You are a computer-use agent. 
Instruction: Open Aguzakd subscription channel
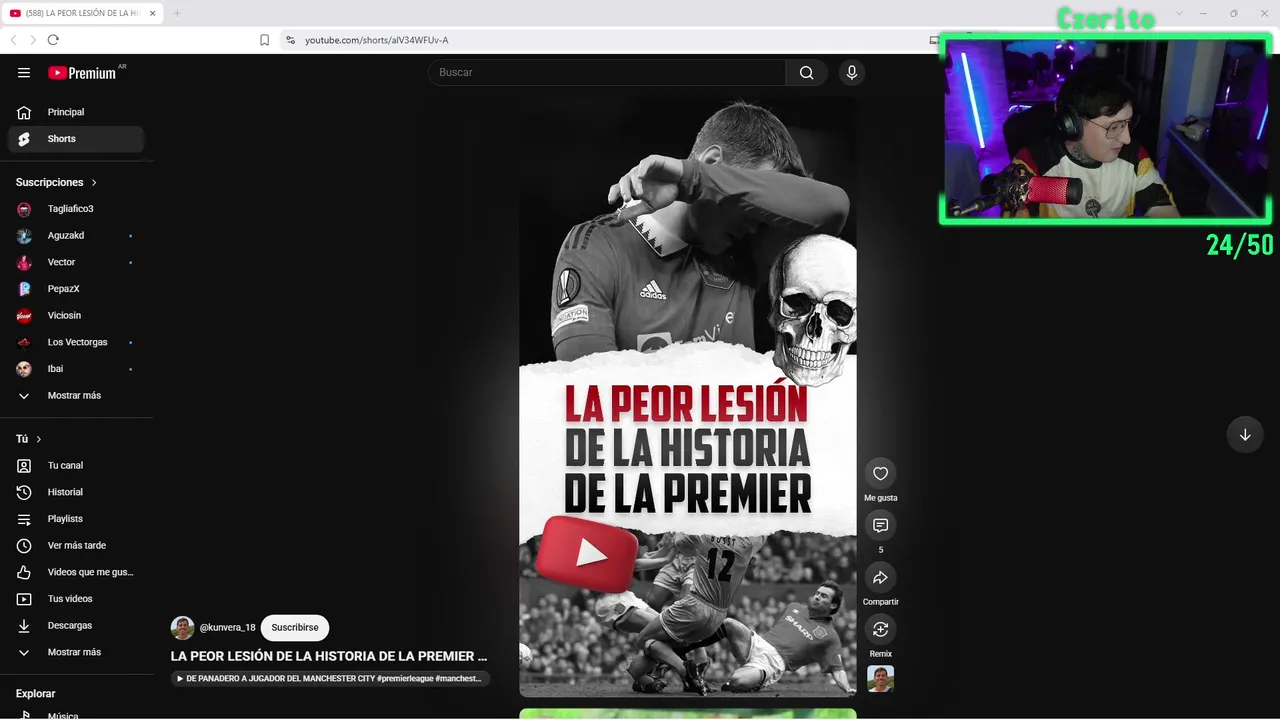(x=76, y=235)
